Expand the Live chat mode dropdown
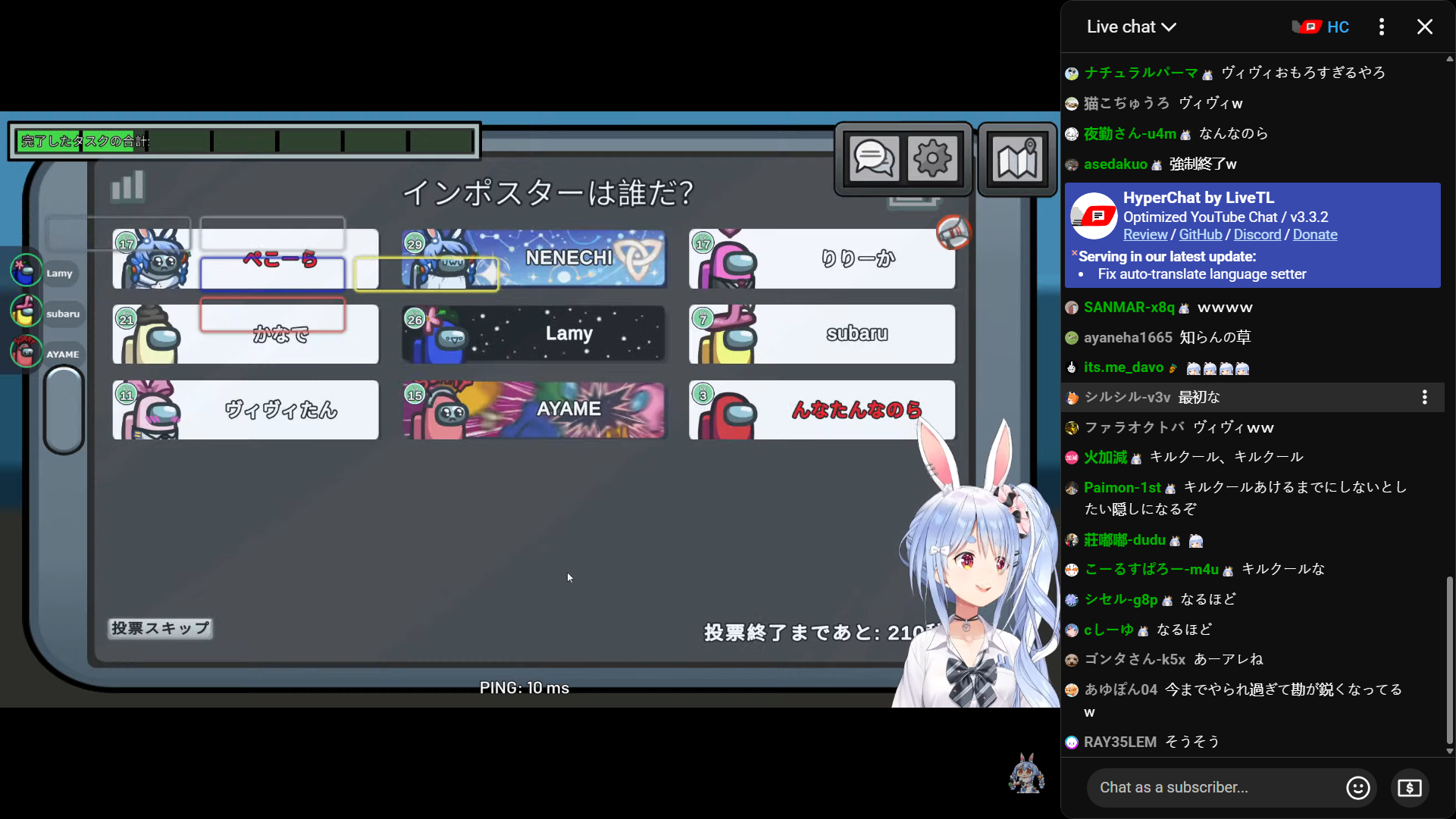 pyautogui.click(x=1131, y=27)
